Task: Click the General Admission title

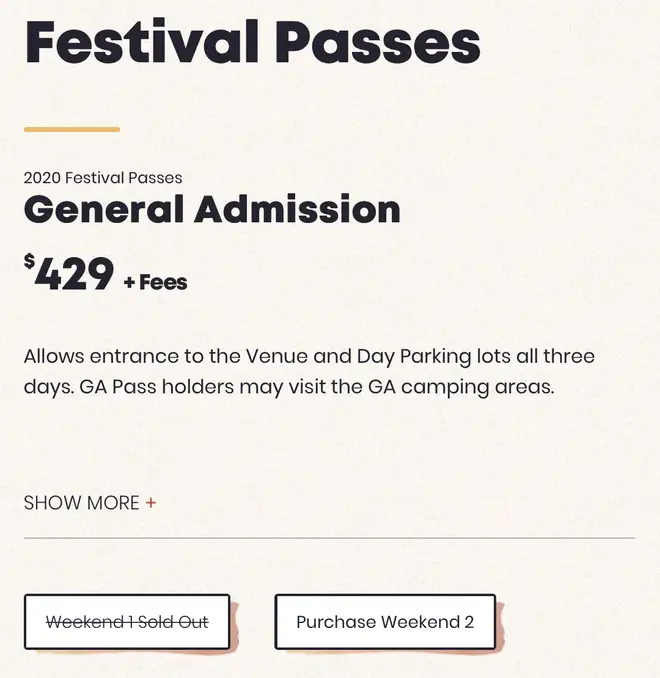Action: tap(212, 209)
